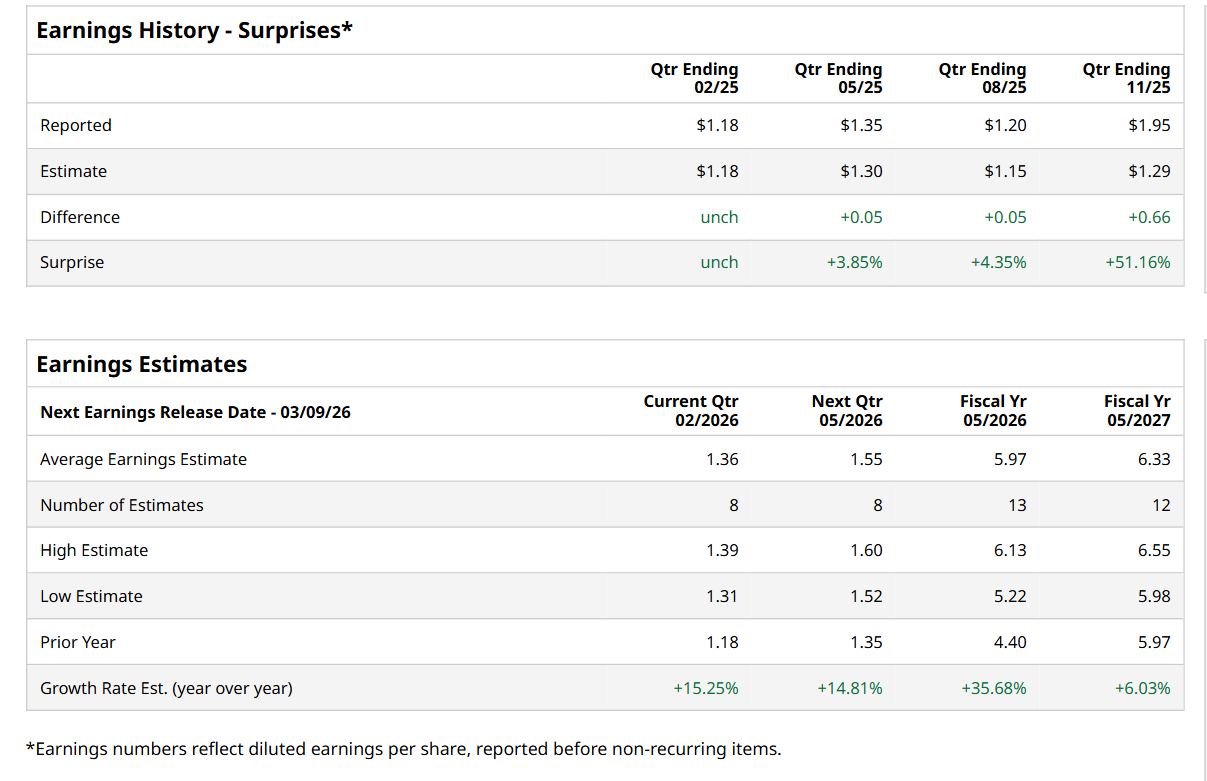The width and height of the screenshot is (1207, 781).
Task: Click the Difference value +0.66
Action: click(1149, 217)
